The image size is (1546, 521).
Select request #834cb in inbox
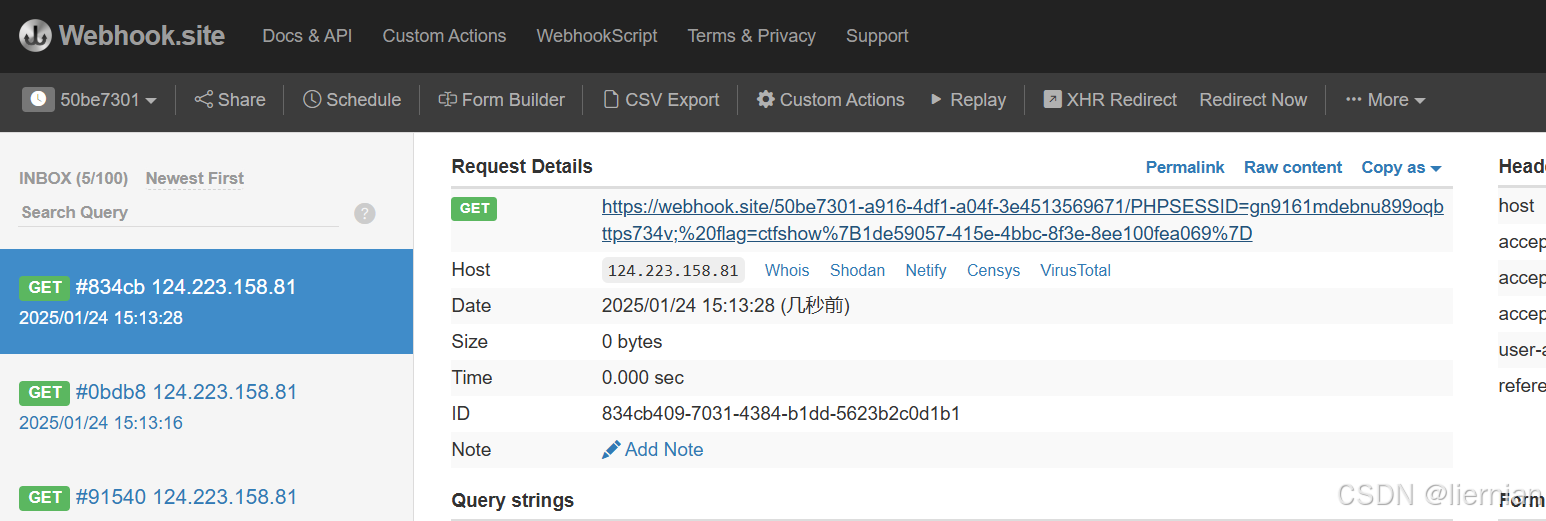click(x=206, y=301)
